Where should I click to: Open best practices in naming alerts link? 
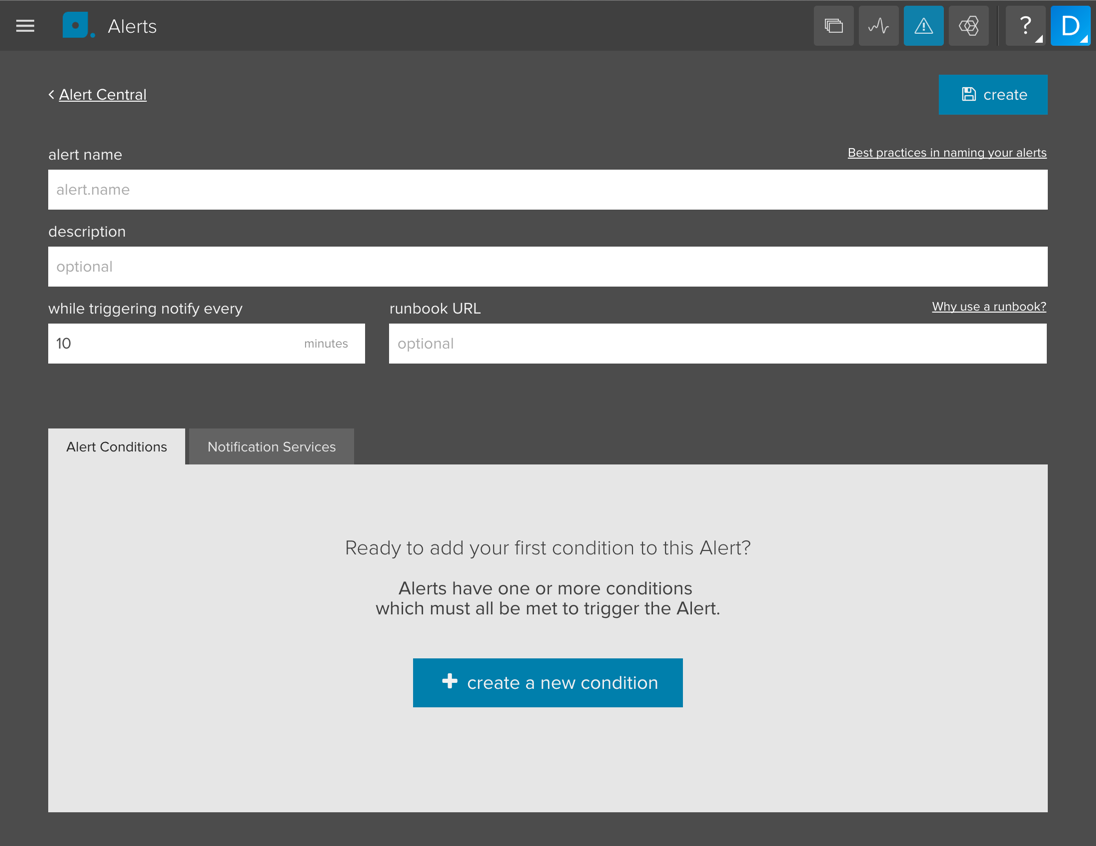946,153
